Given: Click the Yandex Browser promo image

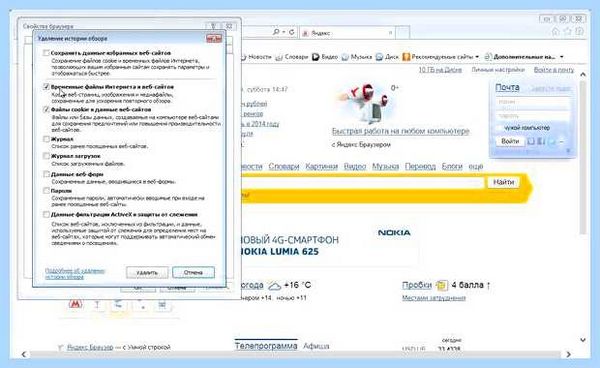Looking at the screenshot, I should pyautogui.click(x=364, y=103).
